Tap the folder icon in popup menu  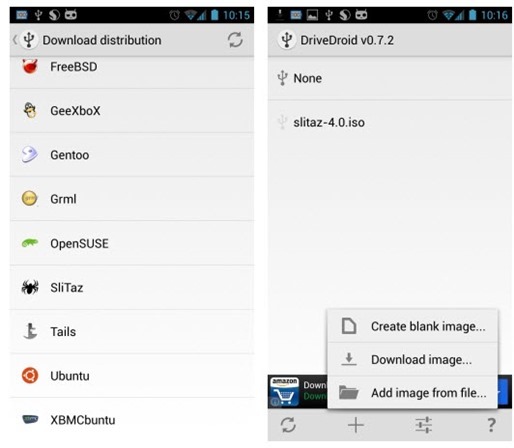tap(349, 392)
